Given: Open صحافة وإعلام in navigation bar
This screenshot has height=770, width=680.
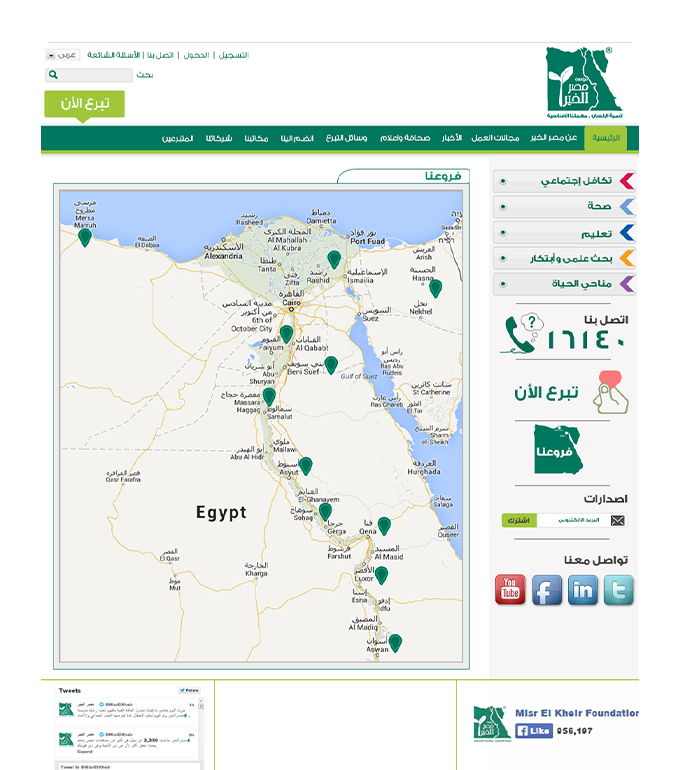Looking at the screenshot, I should [x=405, y=138].
